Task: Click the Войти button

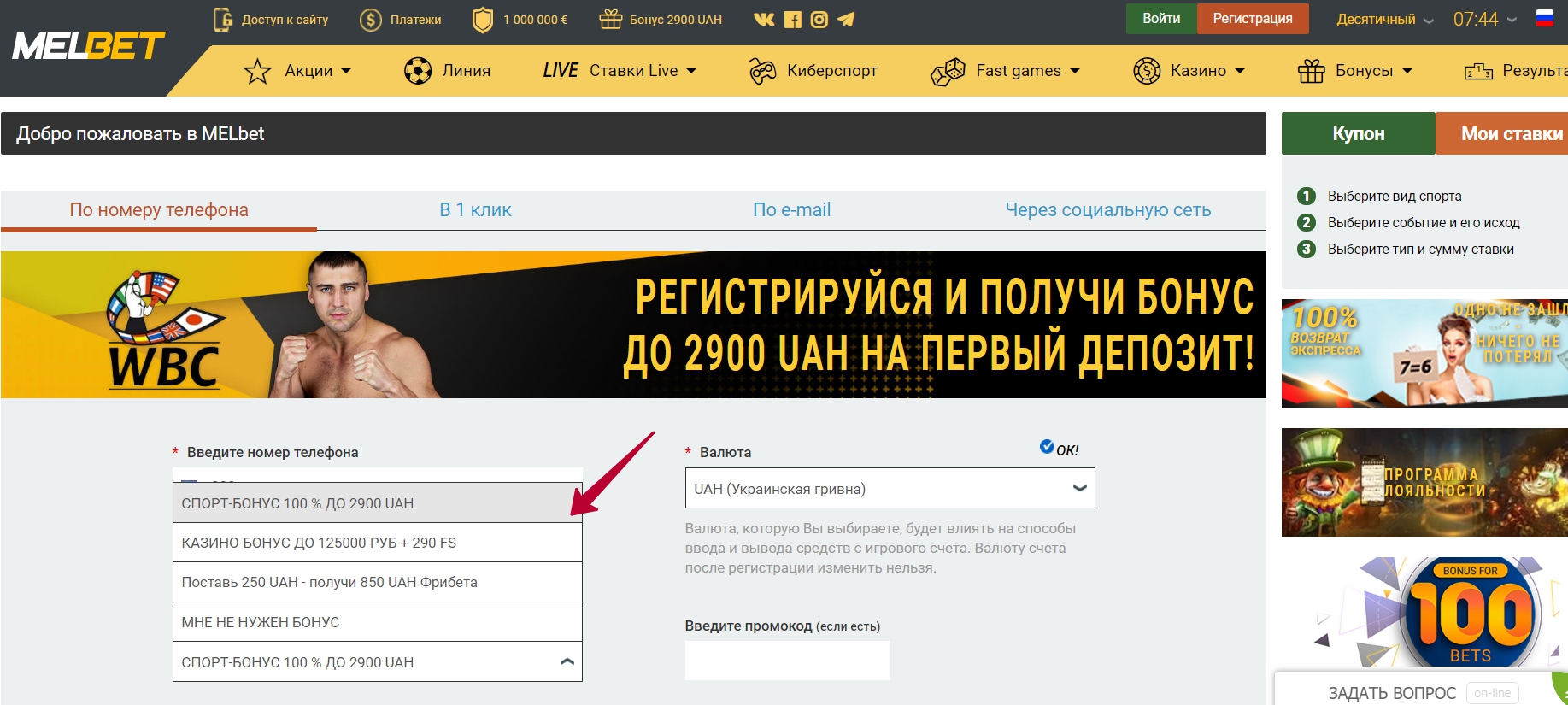Action: tap(1161, 18)
